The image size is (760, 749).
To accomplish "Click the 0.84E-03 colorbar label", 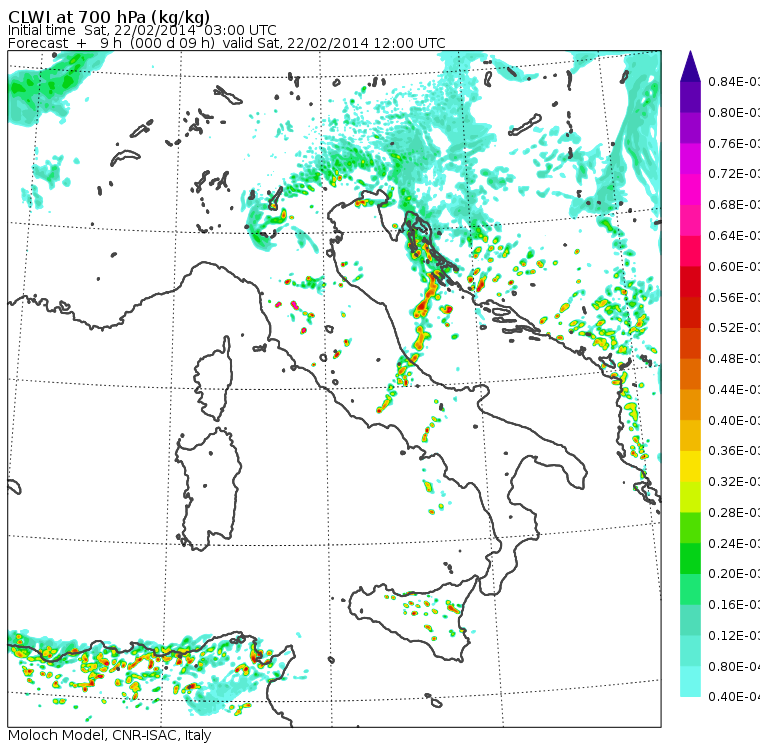I will pos(734,81).
